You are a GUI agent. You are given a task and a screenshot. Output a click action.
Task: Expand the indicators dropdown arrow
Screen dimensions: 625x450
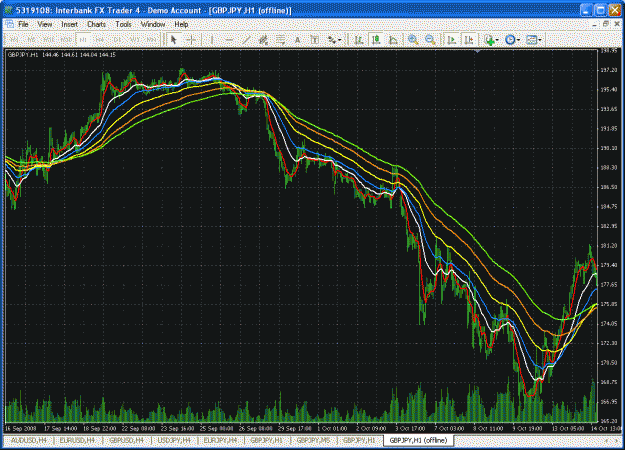(497, 40)
